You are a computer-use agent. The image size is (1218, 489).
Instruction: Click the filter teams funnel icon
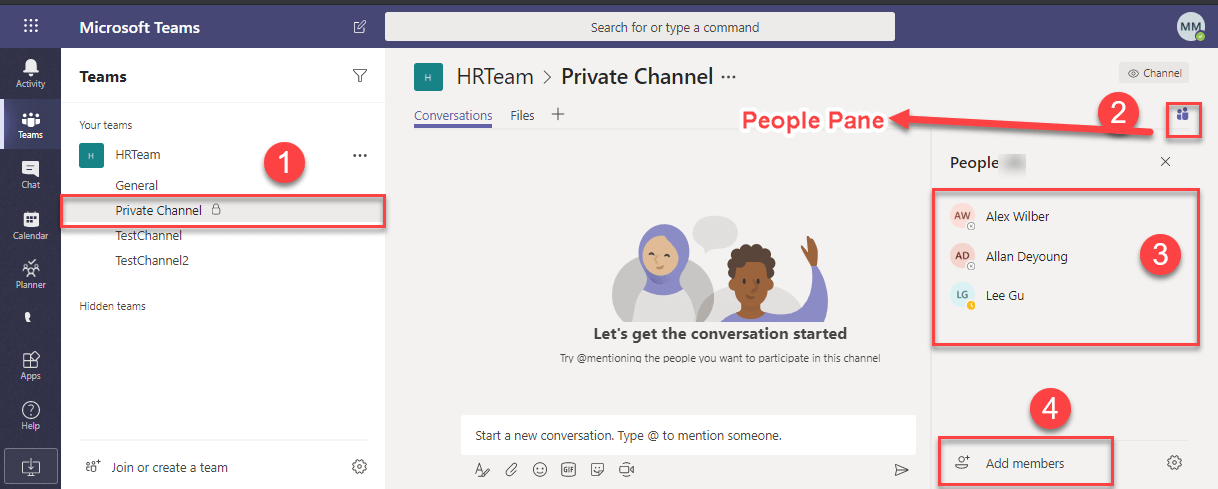tap(360, 76)
